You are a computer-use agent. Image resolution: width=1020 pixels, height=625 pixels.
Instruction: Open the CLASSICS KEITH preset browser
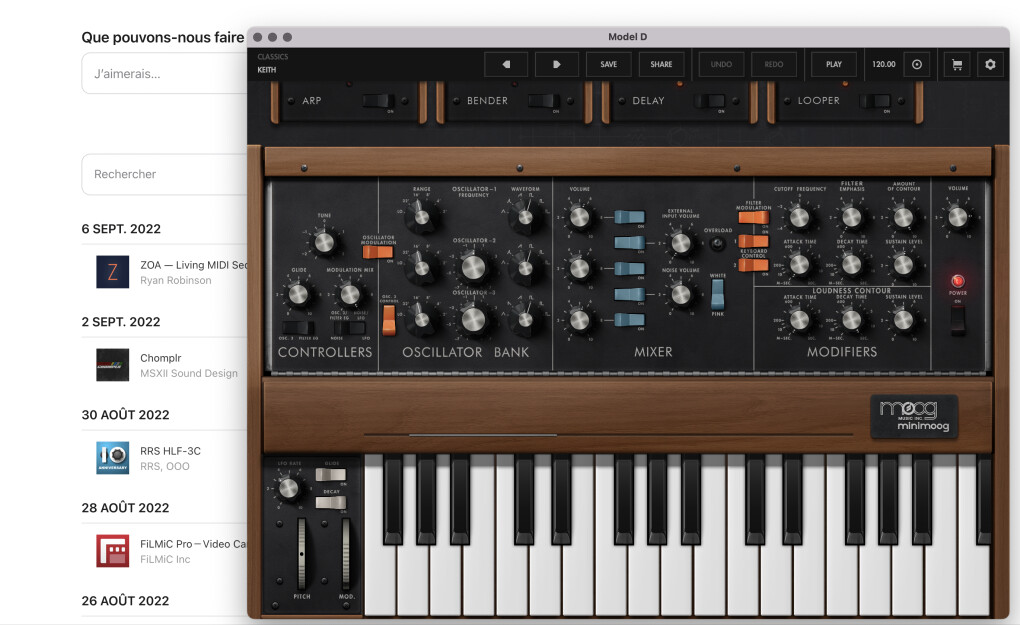click(273, 63)
